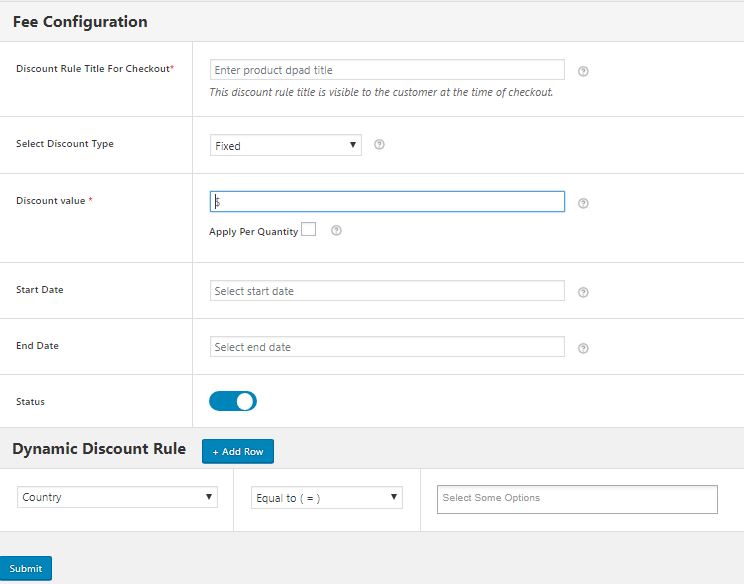The height and width of the screenshot is (584, 744).
Task: Open the Equal to ( = ) operator dropdown
Action: tap(326, 498)
